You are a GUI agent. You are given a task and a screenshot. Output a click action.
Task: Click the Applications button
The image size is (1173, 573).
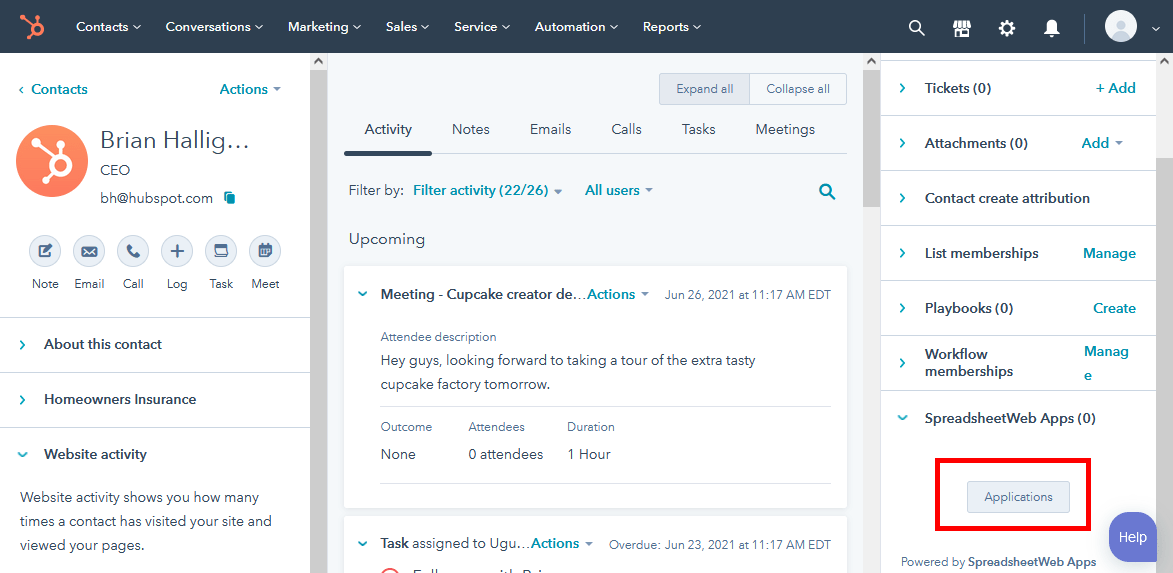point(1018,497)
